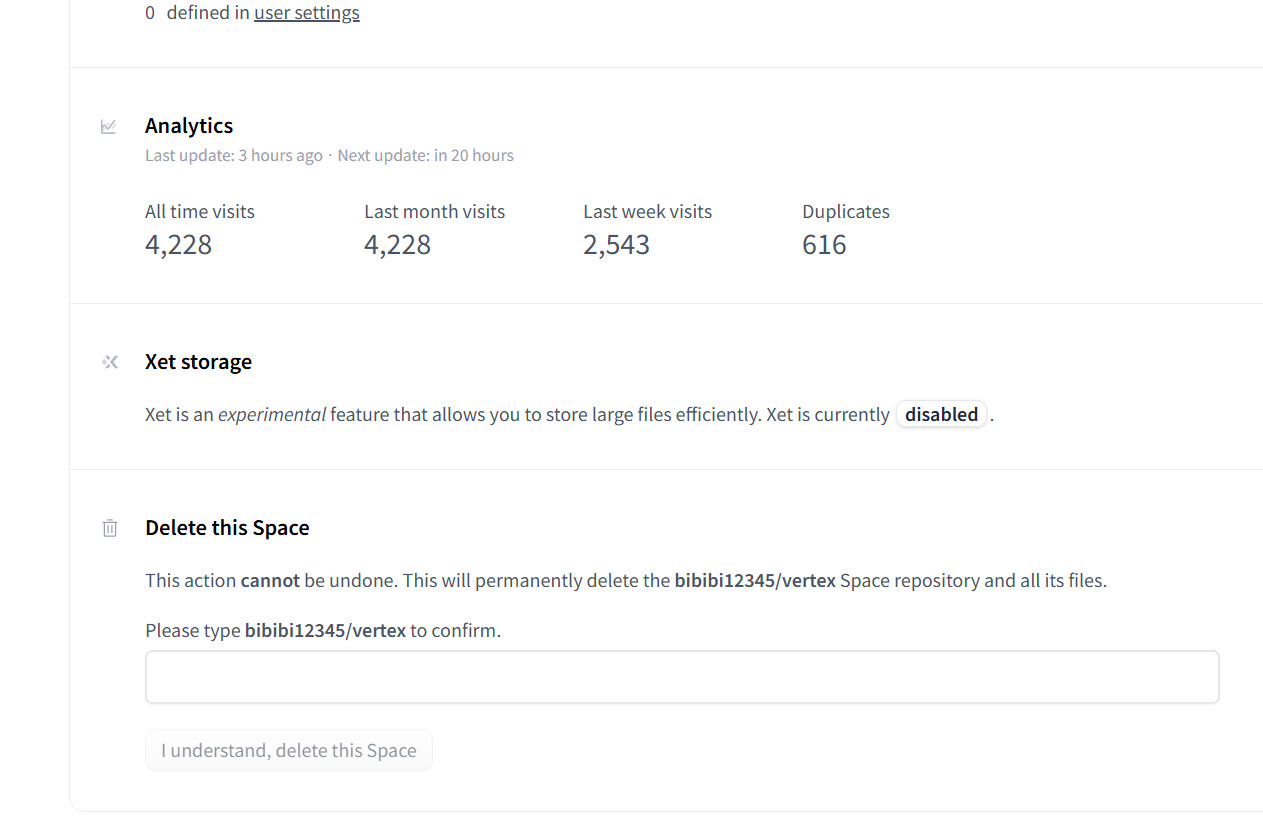Click the Last week visits number 2,543
This screenshot has height=837, width=1263.
(x=616, y=245)
